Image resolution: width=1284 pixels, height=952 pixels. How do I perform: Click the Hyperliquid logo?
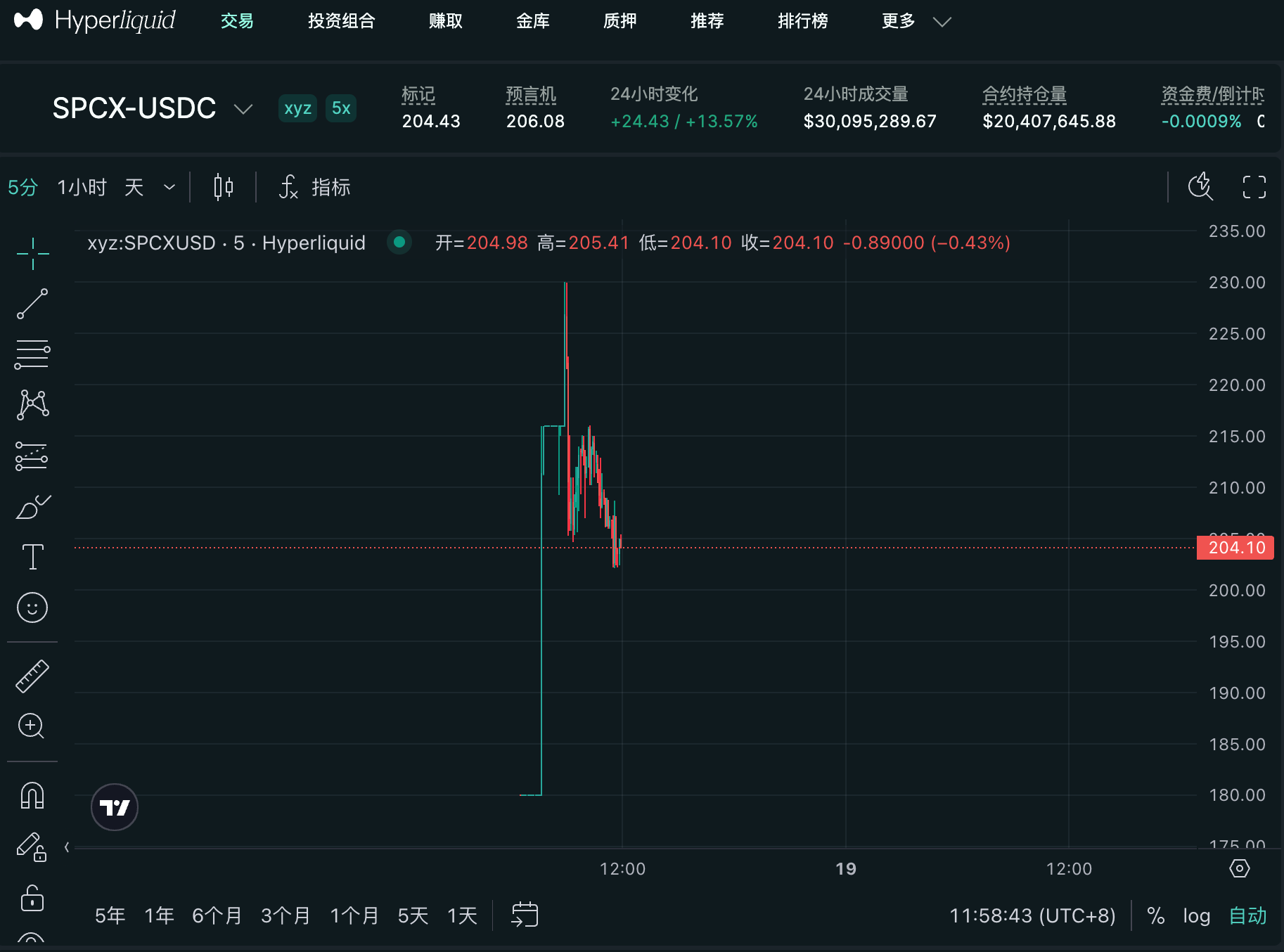pos(94,20)
